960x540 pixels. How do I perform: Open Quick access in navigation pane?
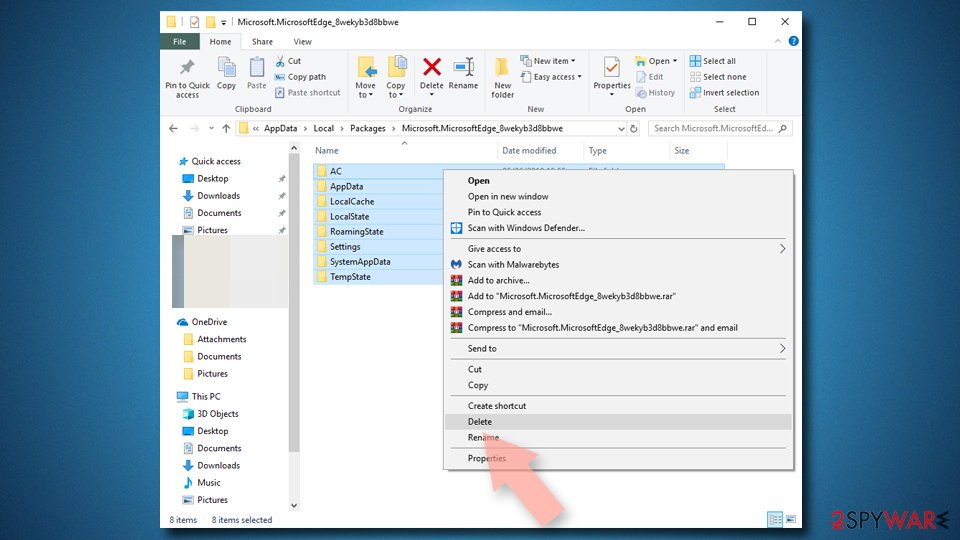[216, 162]
